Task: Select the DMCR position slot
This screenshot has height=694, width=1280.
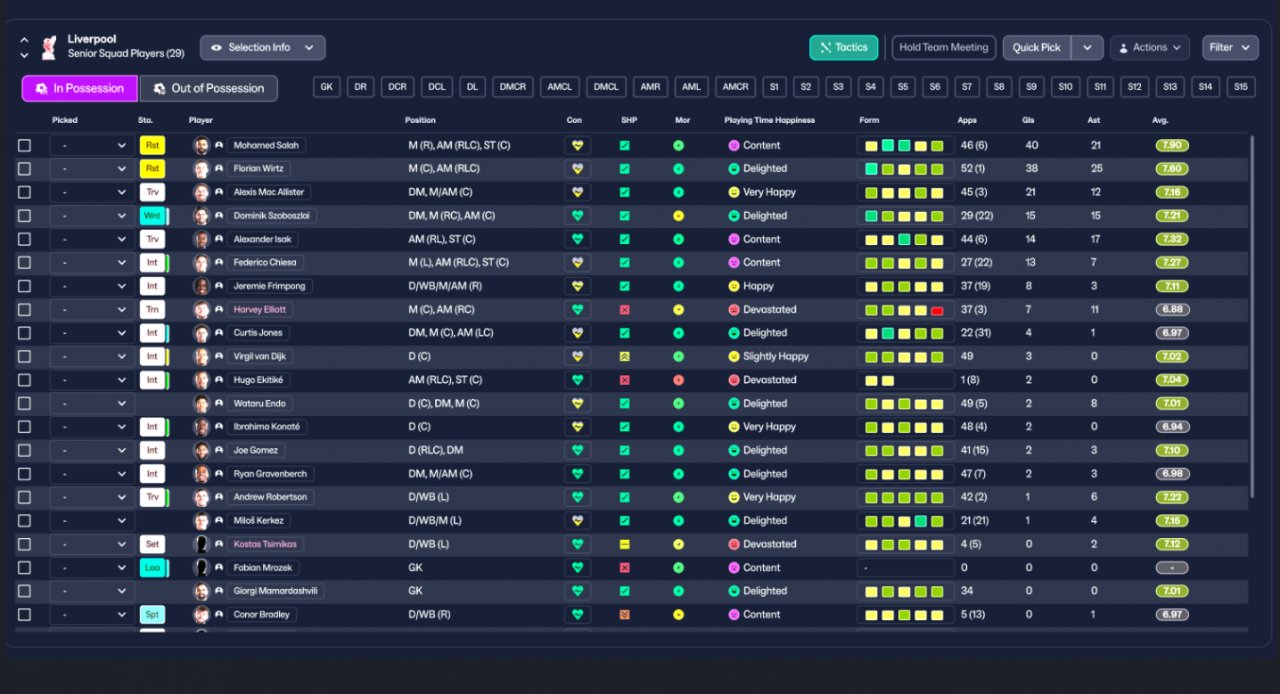Action: point(513,87)
